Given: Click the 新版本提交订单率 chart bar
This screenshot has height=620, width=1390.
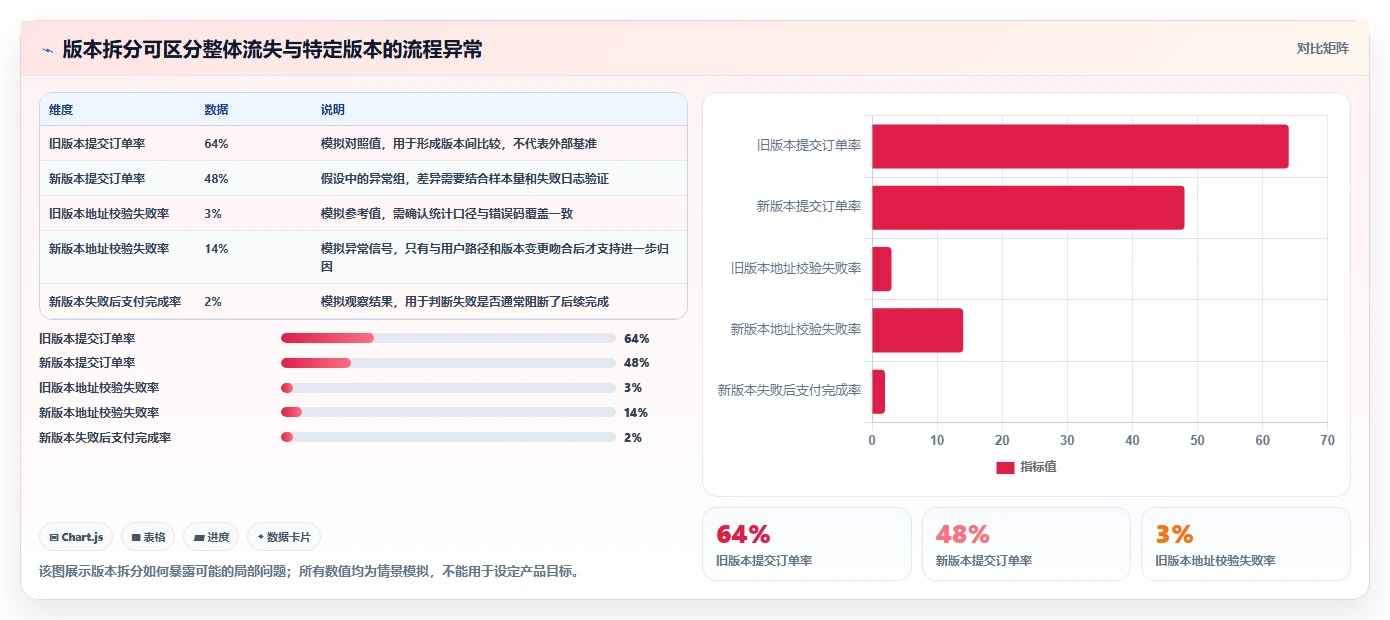Looking at the screenshot, I should [1028, 207].
